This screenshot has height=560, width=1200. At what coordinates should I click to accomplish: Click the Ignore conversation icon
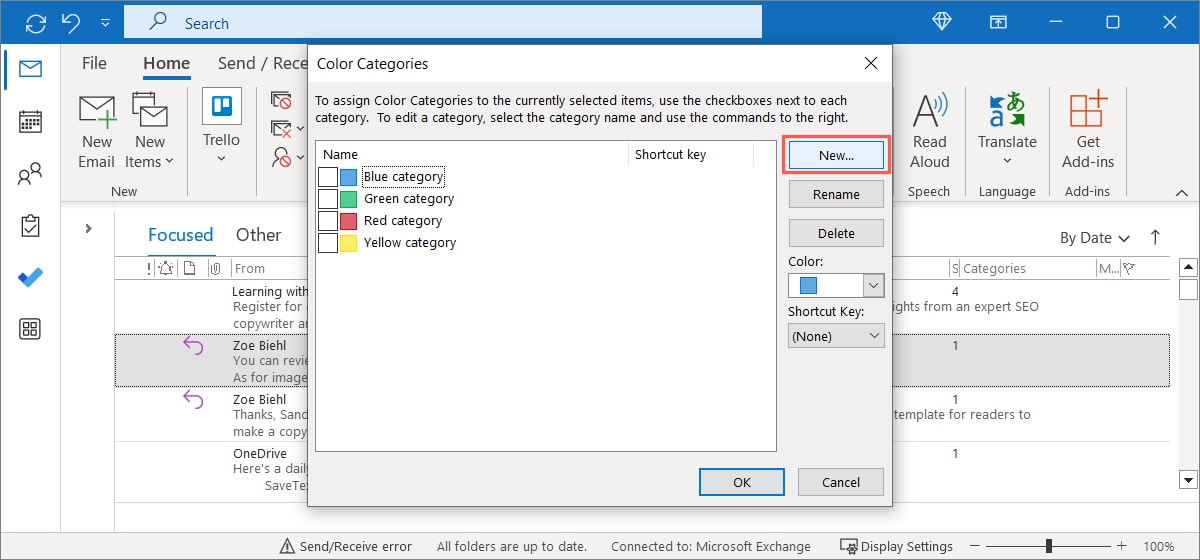(x=281, y=101)
